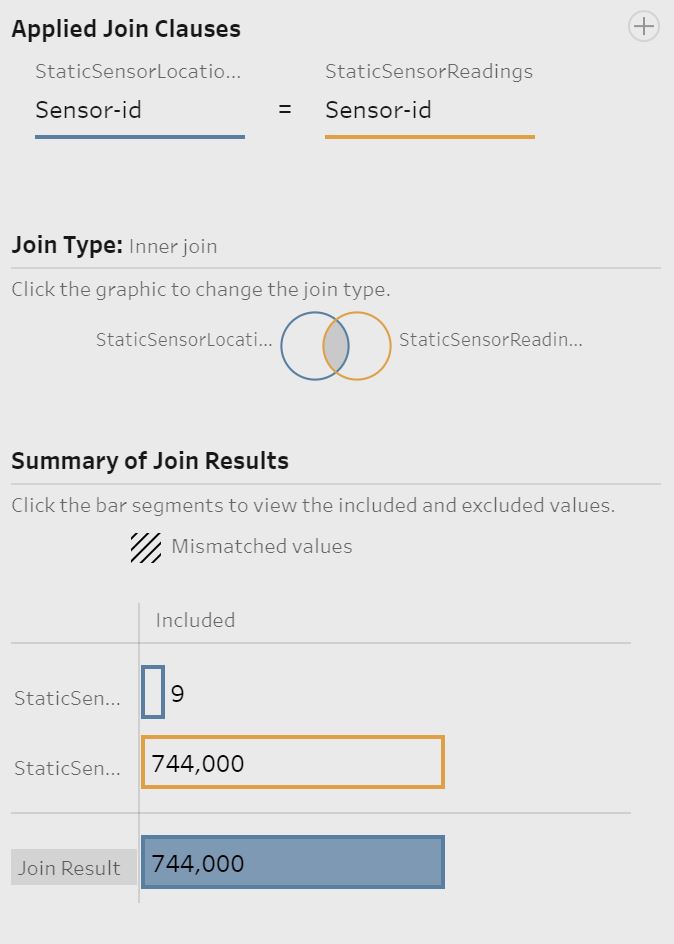Change the equals operator in join clause

pos(285,110)
